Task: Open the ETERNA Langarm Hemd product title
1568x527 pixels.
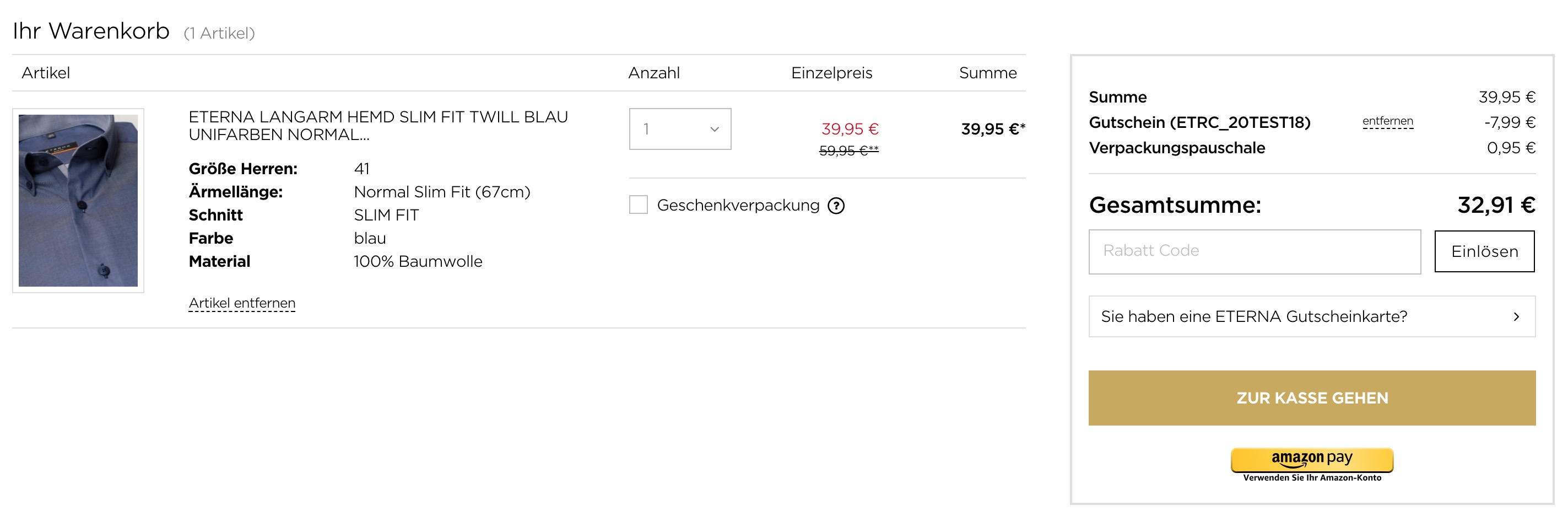Action: click(377, 126)
